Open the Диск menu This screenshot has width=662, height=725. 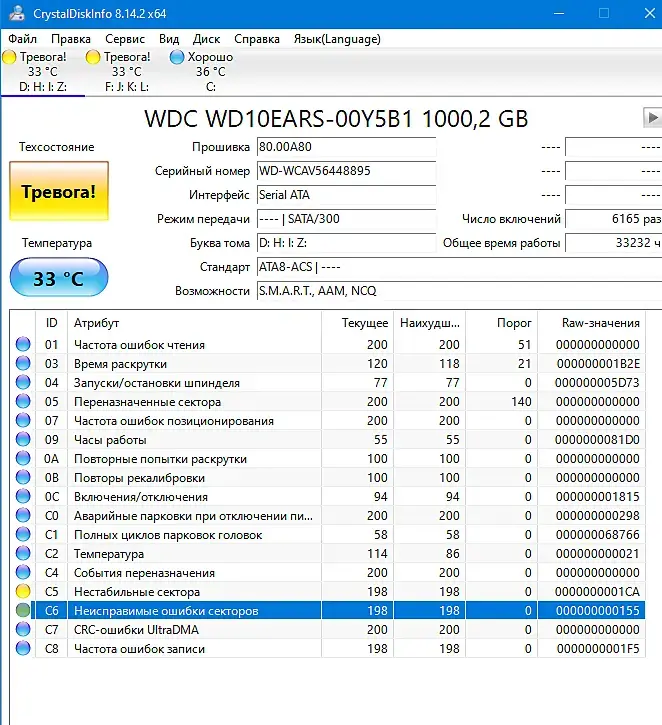(206, 39)
